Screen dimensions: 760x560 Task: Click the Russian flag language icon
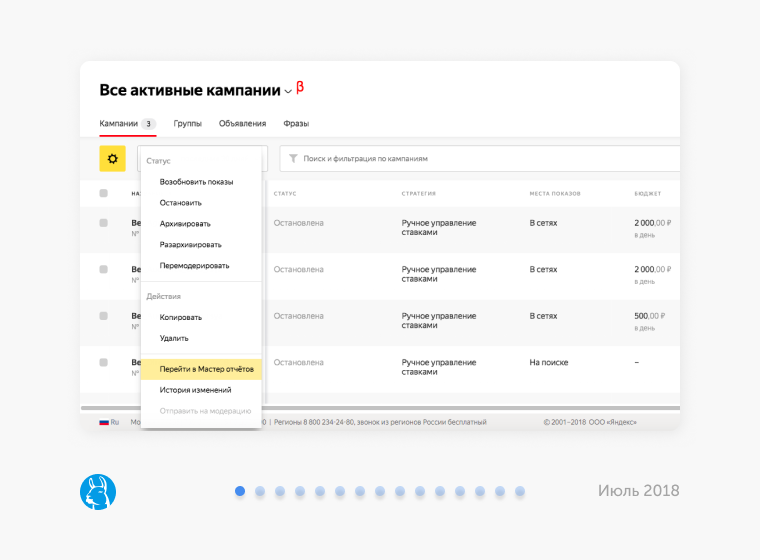tap(104, 422)
